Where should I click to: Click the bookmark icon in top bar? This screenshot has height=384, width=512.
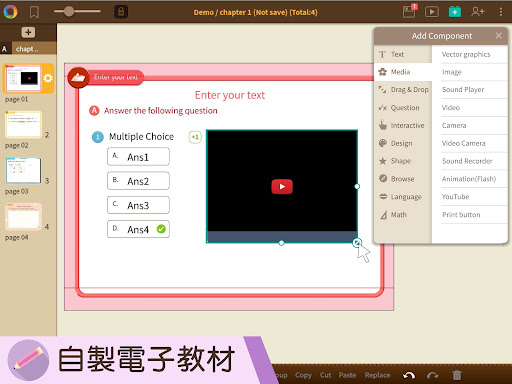pos(34,12)
